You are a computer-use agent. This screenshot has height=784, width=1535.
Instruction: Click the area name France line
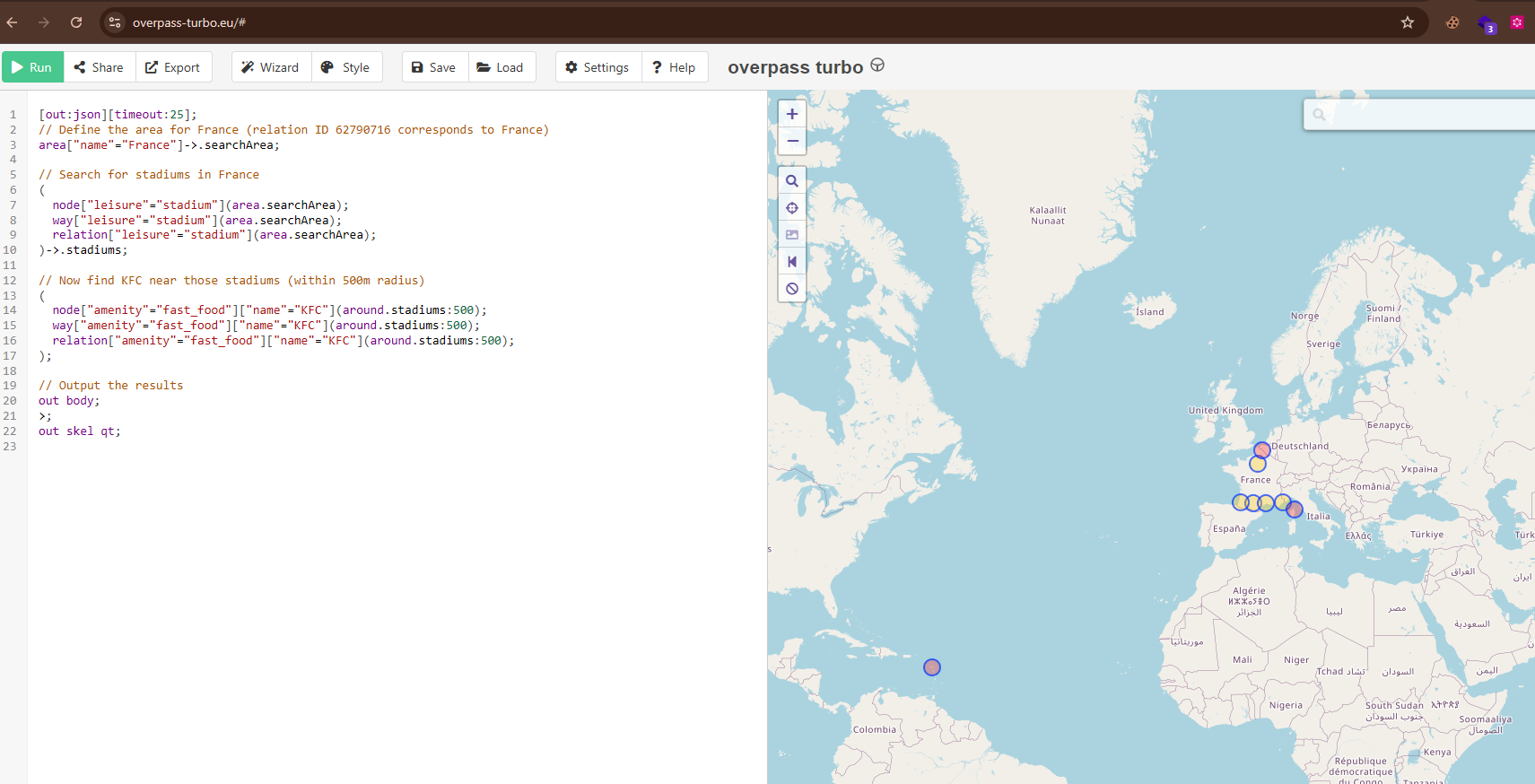[x=159, y=145]
